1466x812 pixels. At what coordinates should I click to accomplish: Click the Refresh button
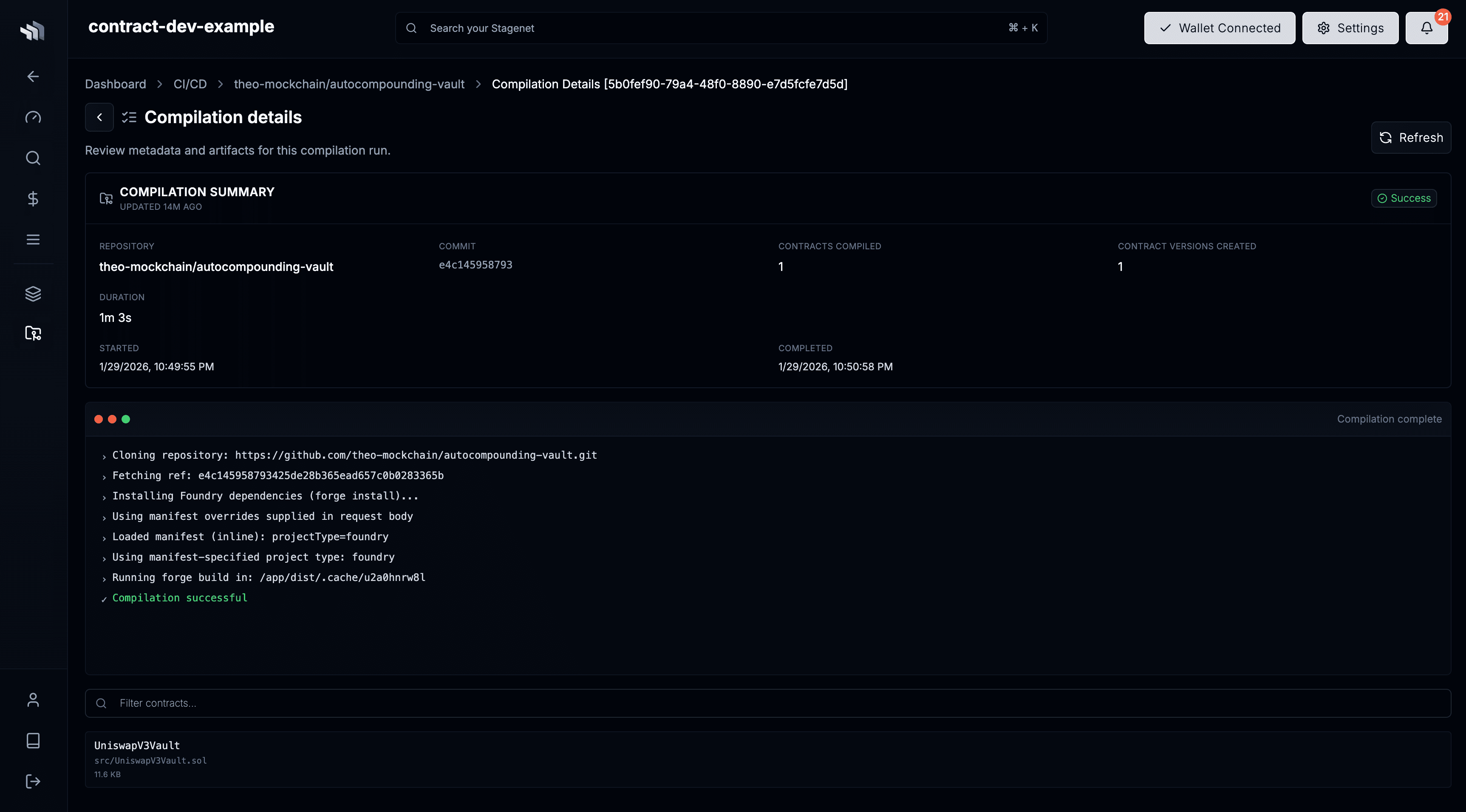coord(1411,137)
